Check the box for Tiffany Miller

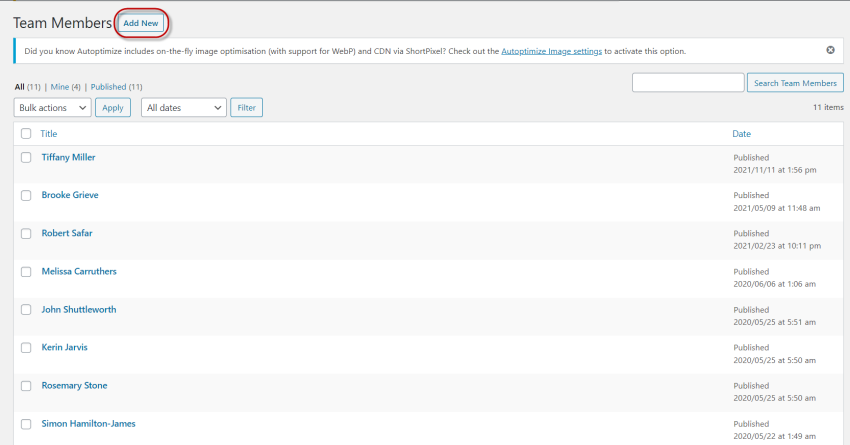click(x=26, y=158)
